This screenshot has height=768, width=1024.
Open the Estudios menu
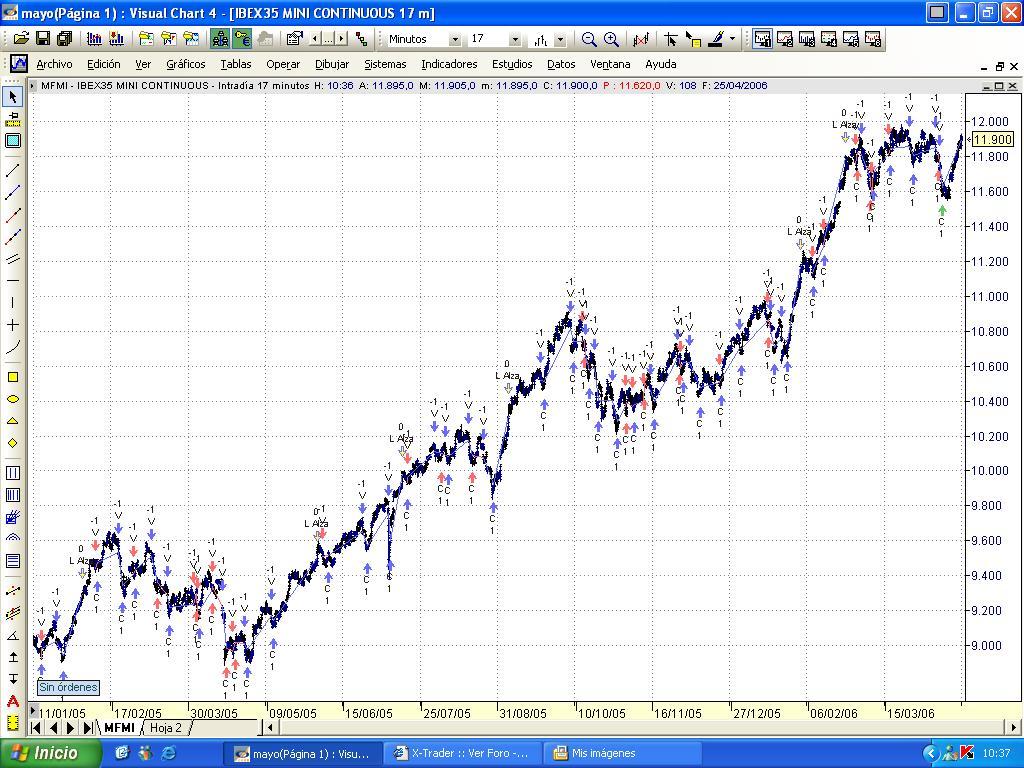click(512, 64)
